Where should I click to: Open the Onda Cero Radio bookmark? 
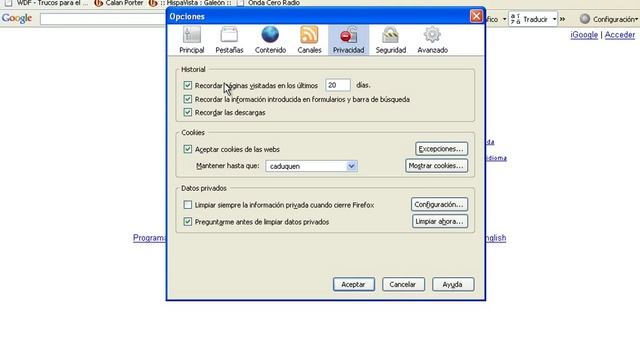[x=269, y=3]
